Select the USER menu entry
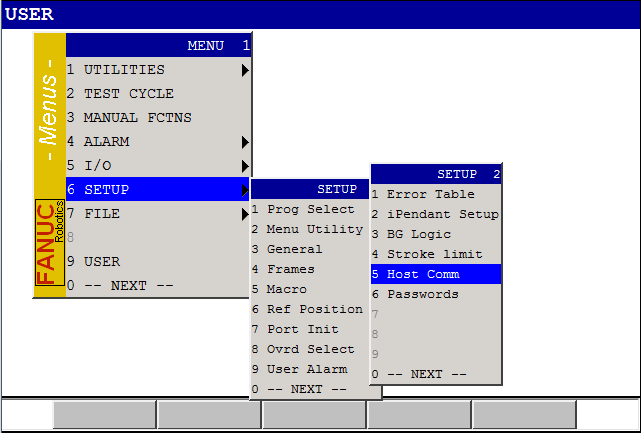This screenshot has width=641, height=433. coord(101,262)
